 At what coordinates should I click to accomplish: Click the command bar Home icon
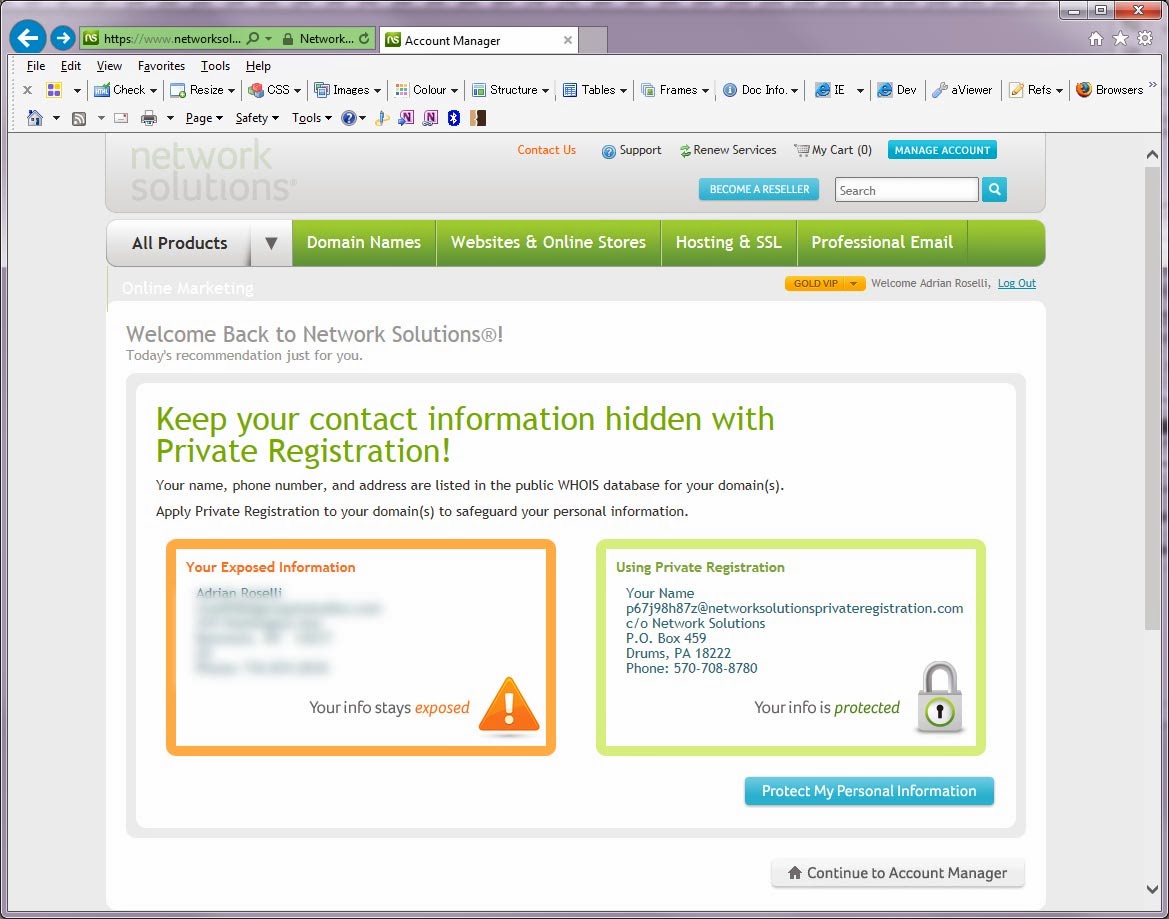tap(34, 118)
